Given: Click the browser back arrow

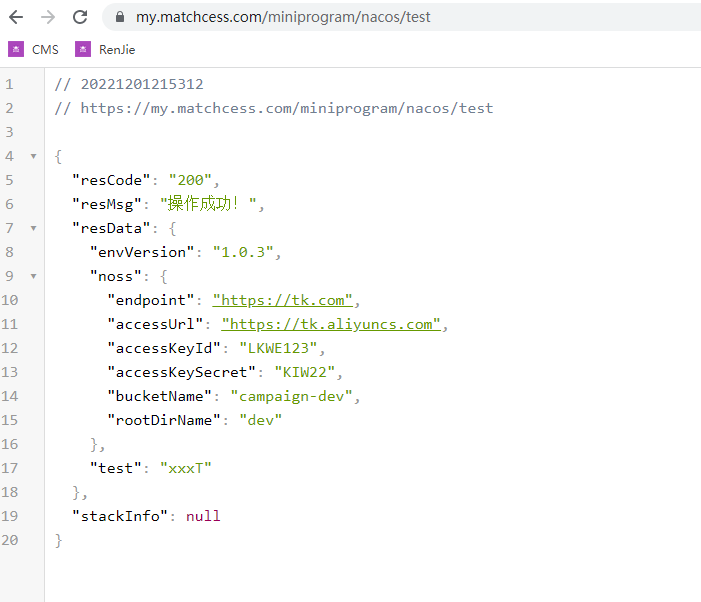Looking at the screenshot, I should tap(16, 17).
